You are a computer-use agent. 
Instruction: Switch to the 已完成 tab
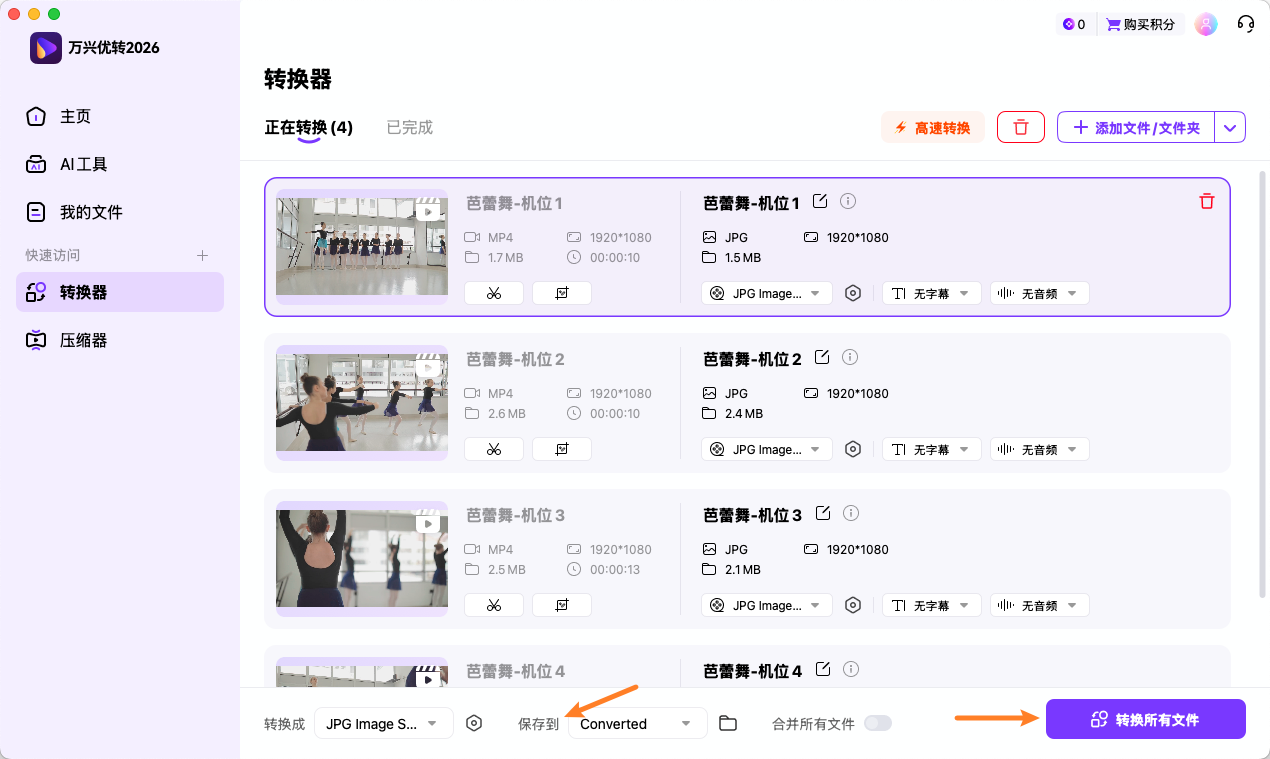pos(409,127)
